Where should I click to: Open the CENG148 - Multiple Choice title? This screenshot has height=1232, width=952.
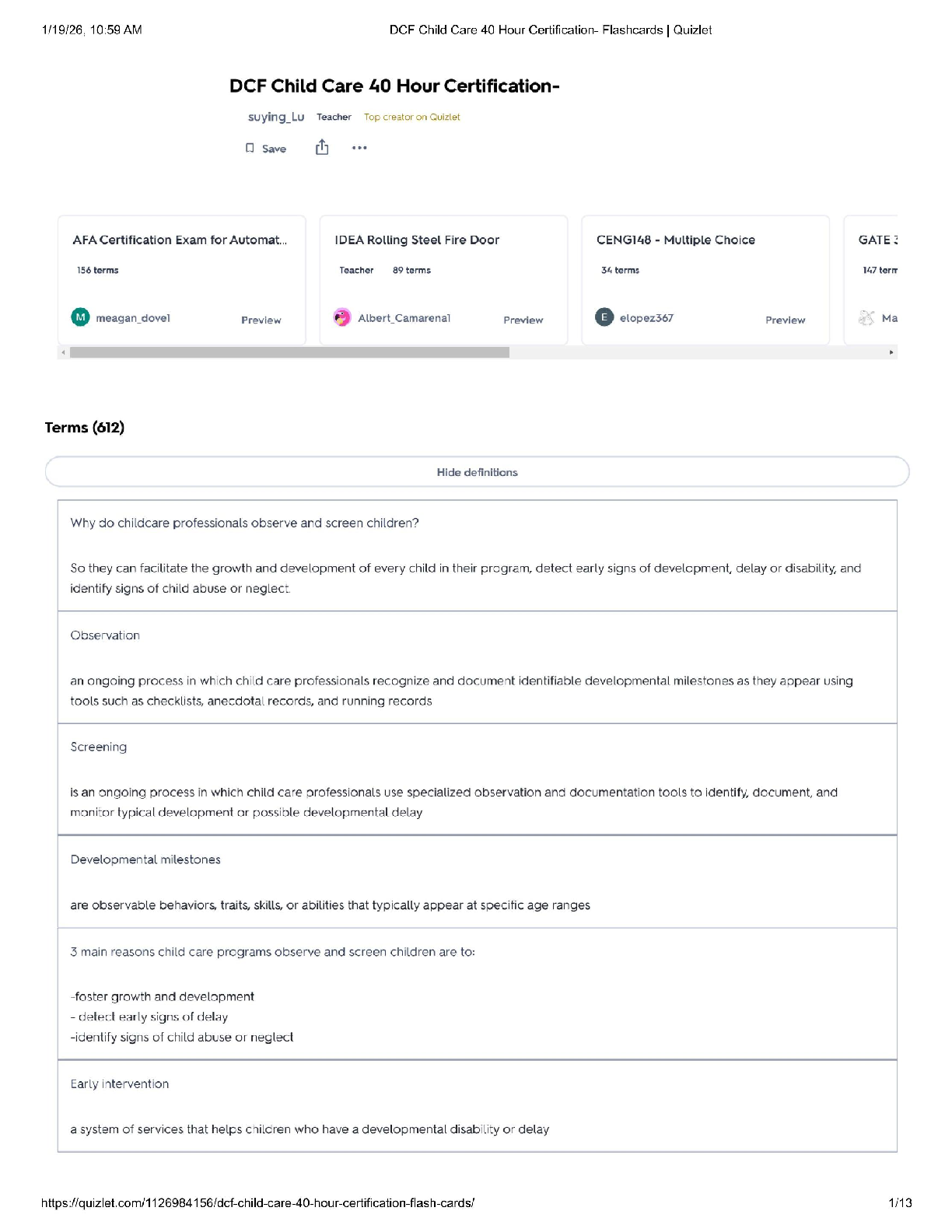coord(675,240)
